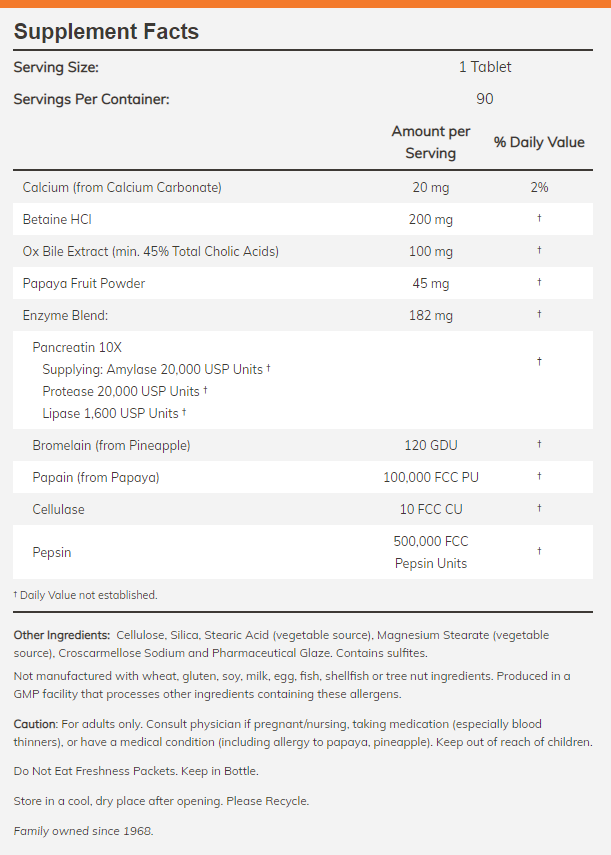The image size is (611, 855).
Task: Click the Enzyme Blend label
Action: pyautogui.click(x=65, y=315)
